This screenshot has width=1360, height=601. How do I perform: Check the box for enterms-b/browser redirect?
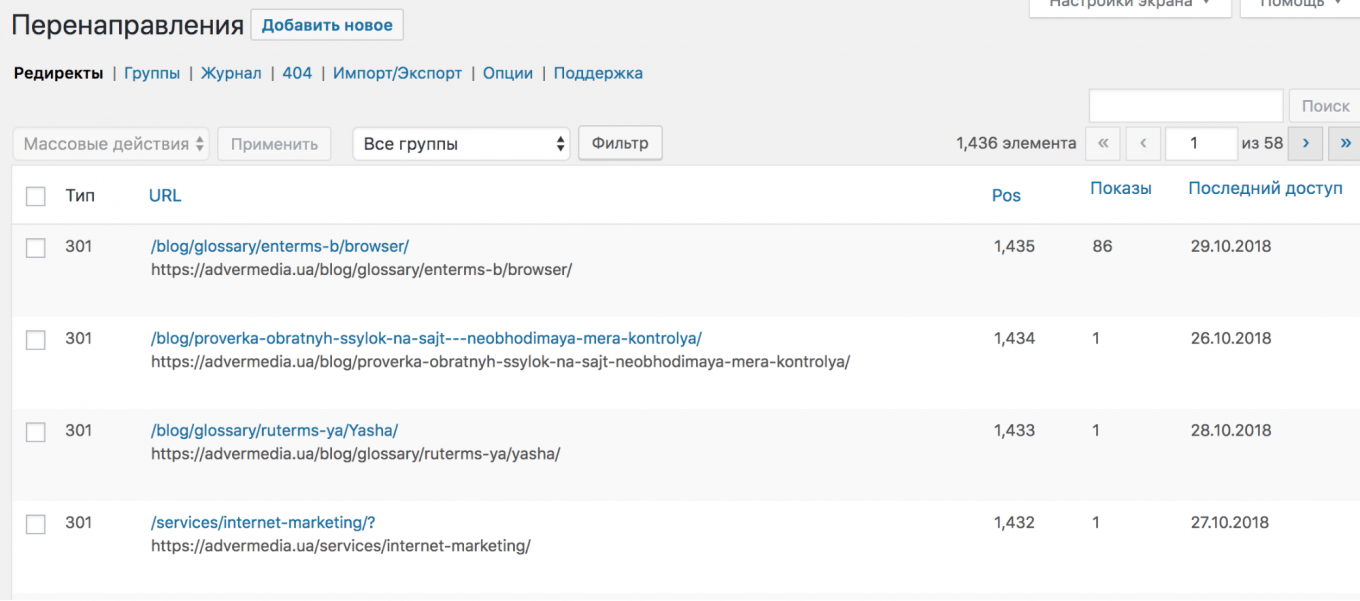[36, 248]
